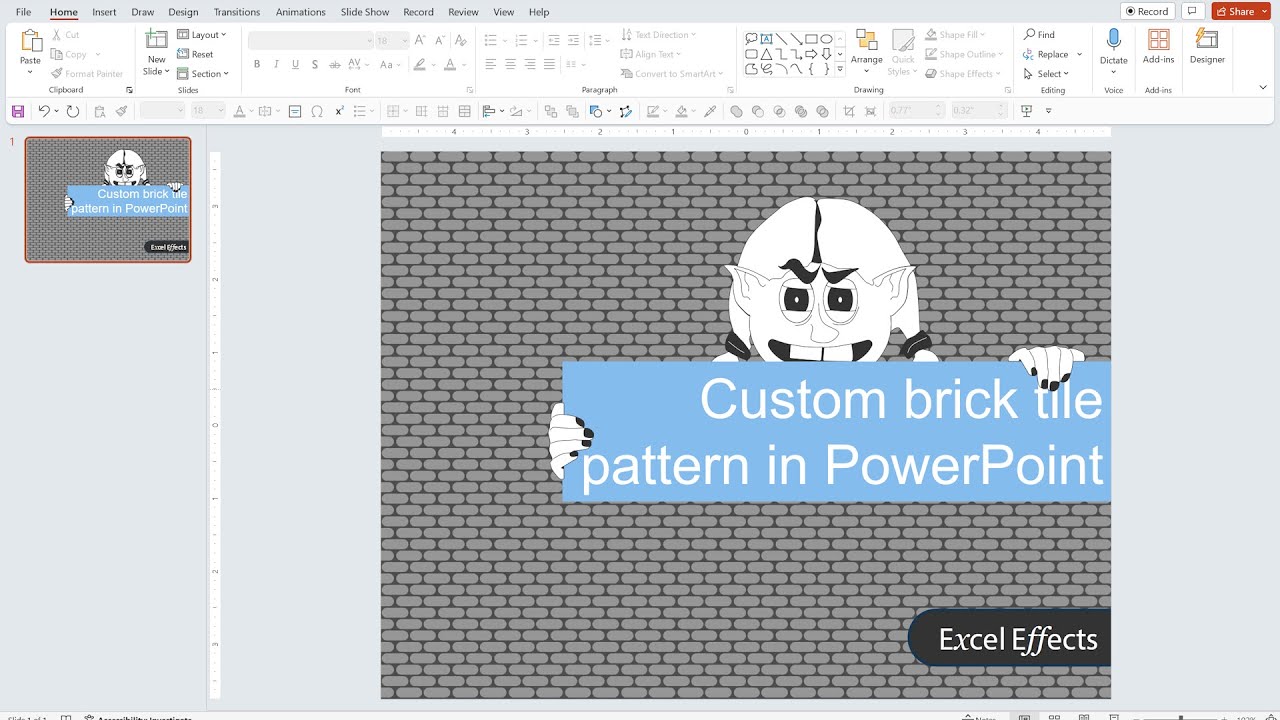
Task: Toggle align text left
Action: (x=490, y=64)
